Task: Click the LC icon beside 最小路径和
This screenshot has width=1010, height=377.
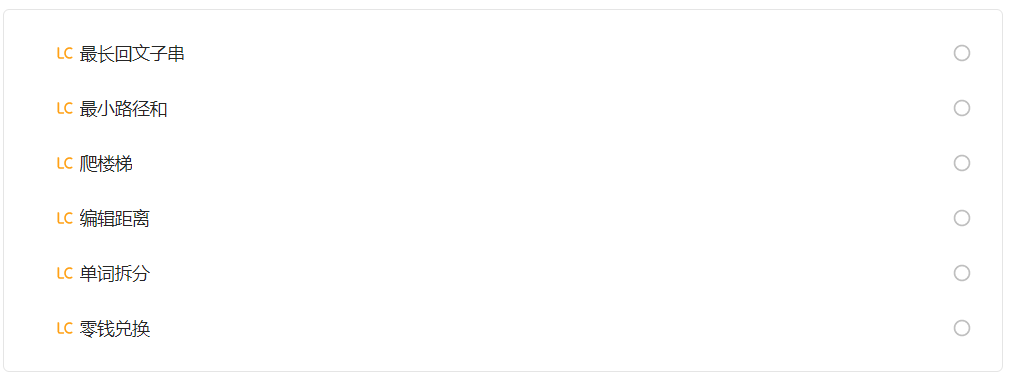Action: [x=64, y=108]
